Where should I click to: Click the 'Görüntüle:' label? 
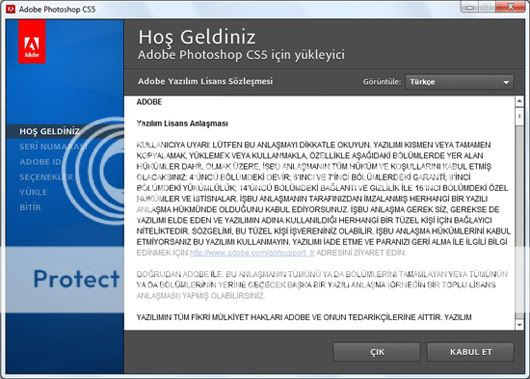tap(382, 82)
